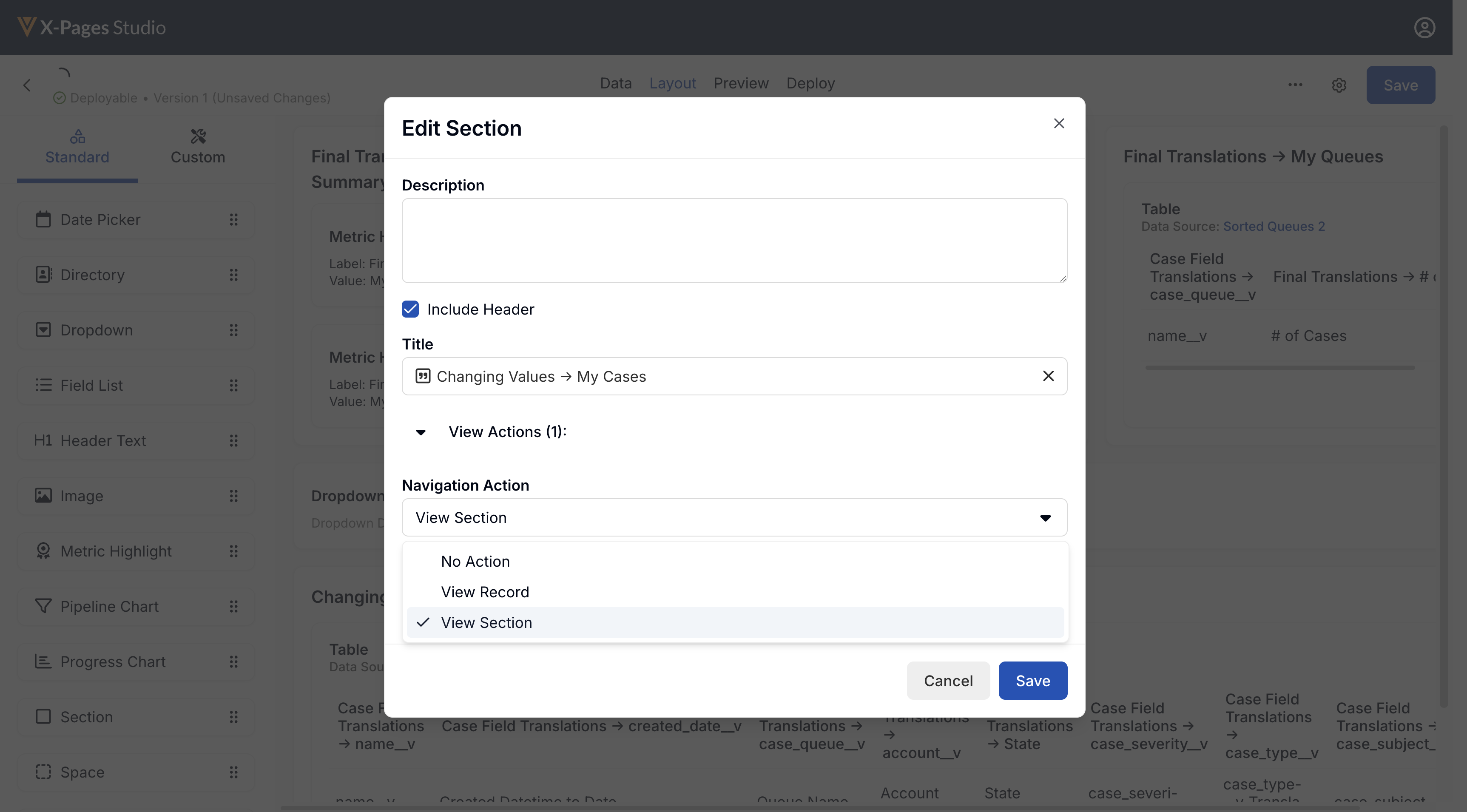This screenshot has width=1467, height=812.
Task: Switch to the Custom tab
Action: pos(198,148)
